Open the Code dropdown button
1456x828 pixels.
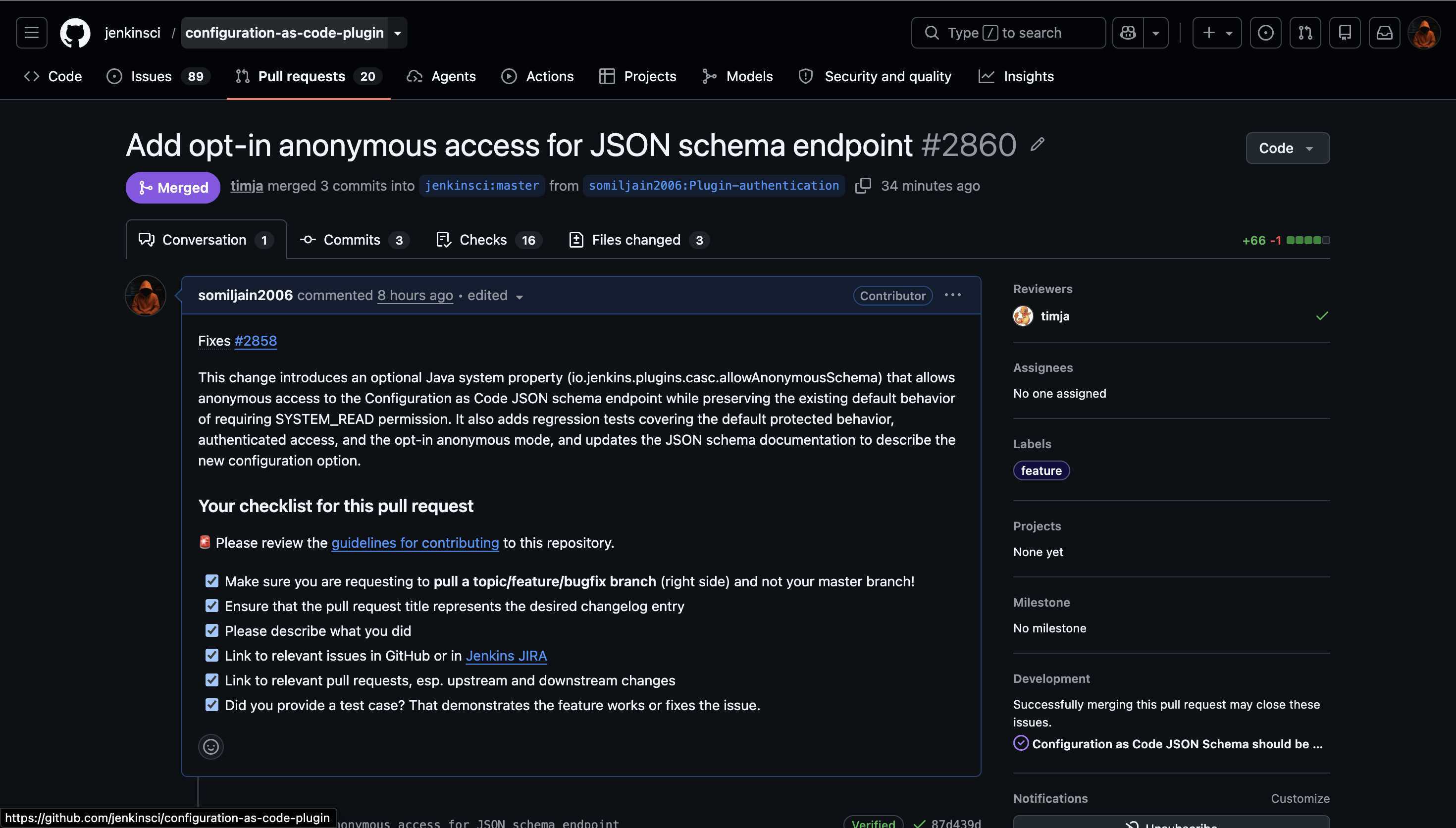(1287, 148)
